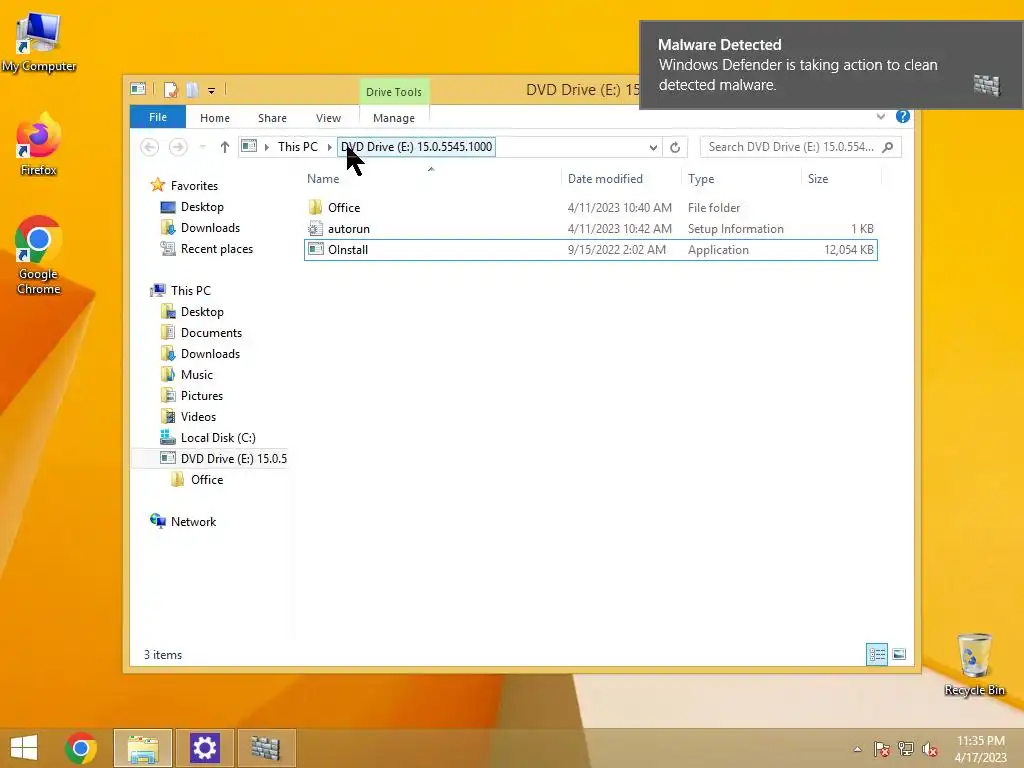Open My Computer desktop shortcut
The width and height of the screenshot is (1024, 768).
coord(39,42)
